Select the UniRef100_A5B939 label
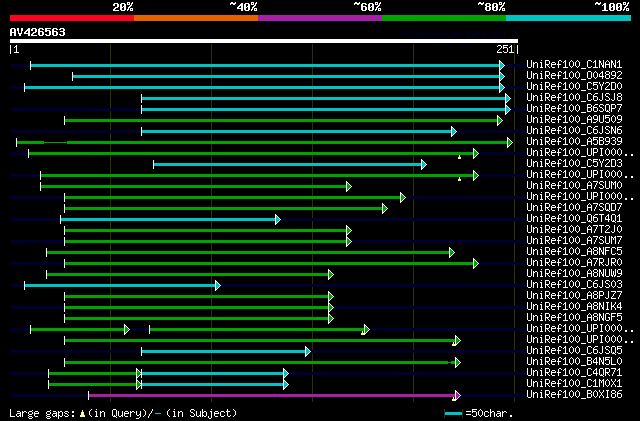The width and height of the screenshot is (640, 421). pos(574,141)
